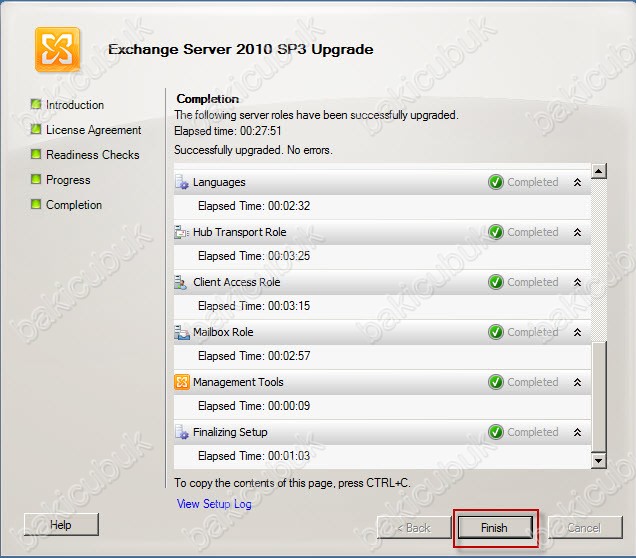Click 'Successfully upgraded. No errors.' text
Viewport: 636px width, 558px height.
coord(253,150)
